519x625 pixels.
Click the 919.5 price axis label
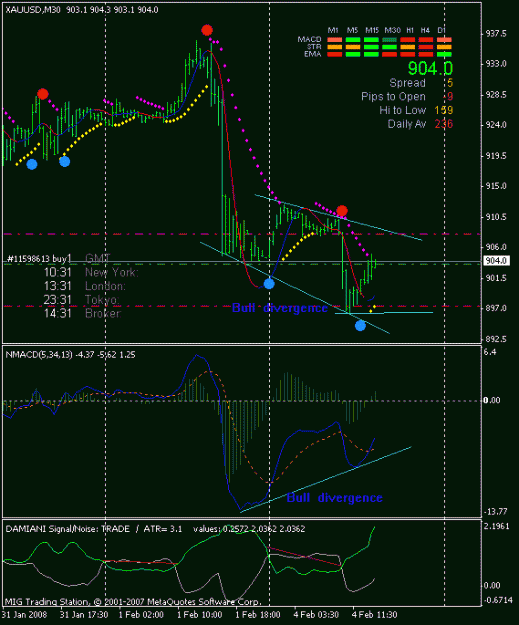pos(496,156)
